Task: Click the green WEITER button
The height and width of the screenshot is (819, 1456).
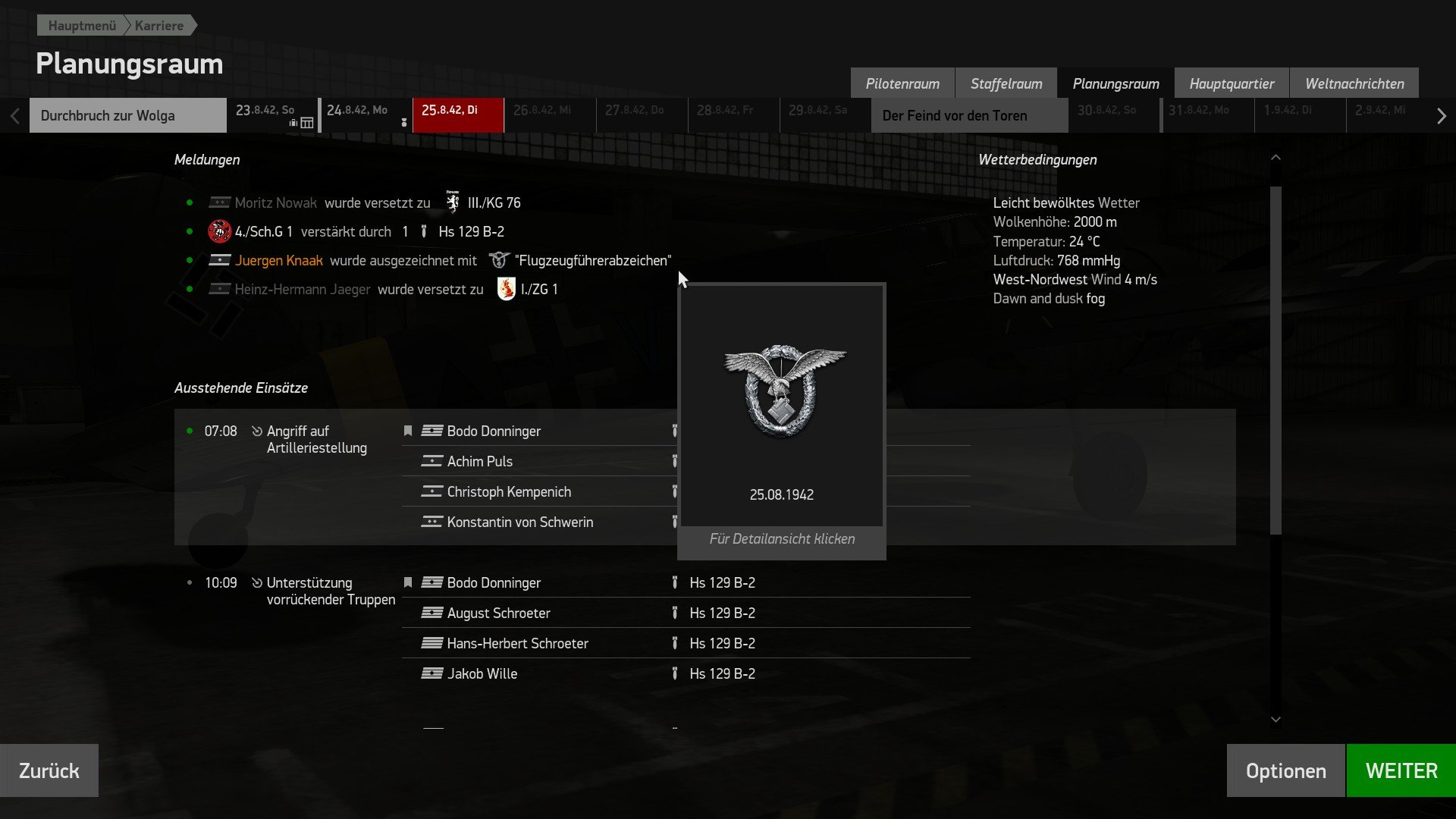Action: [x=1401, y=770]
